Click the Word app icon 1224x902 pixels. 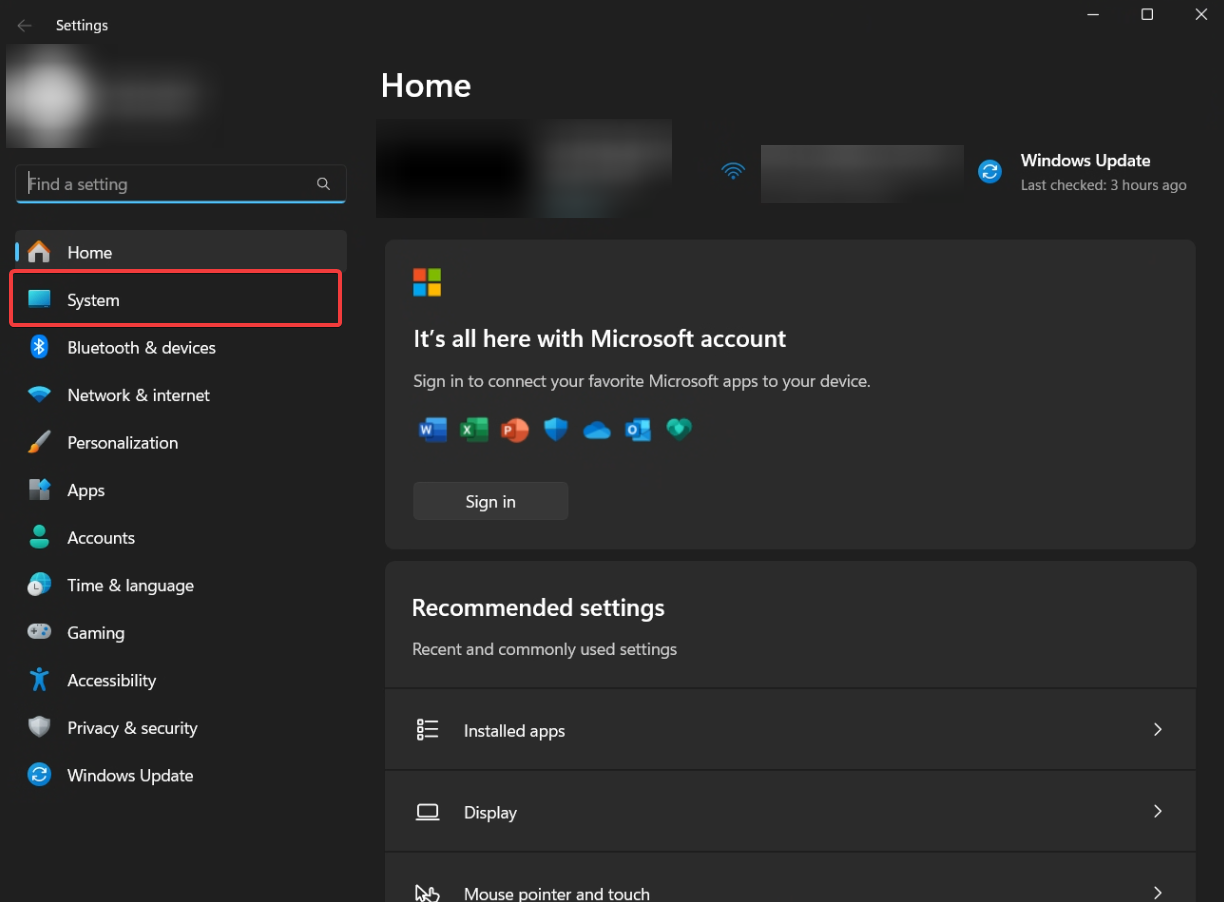click(x=432, y=430)
